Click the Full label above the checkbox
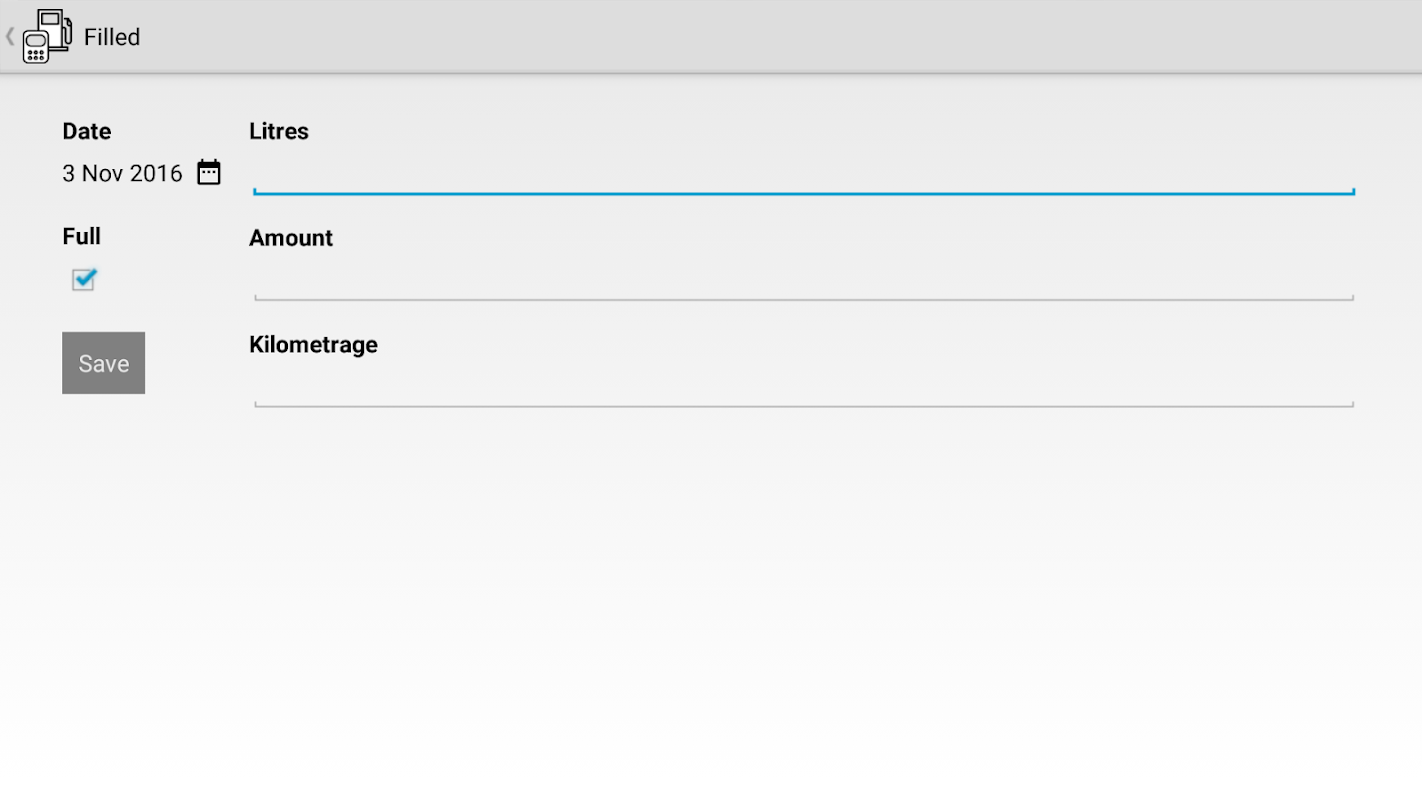 point(82,236)
